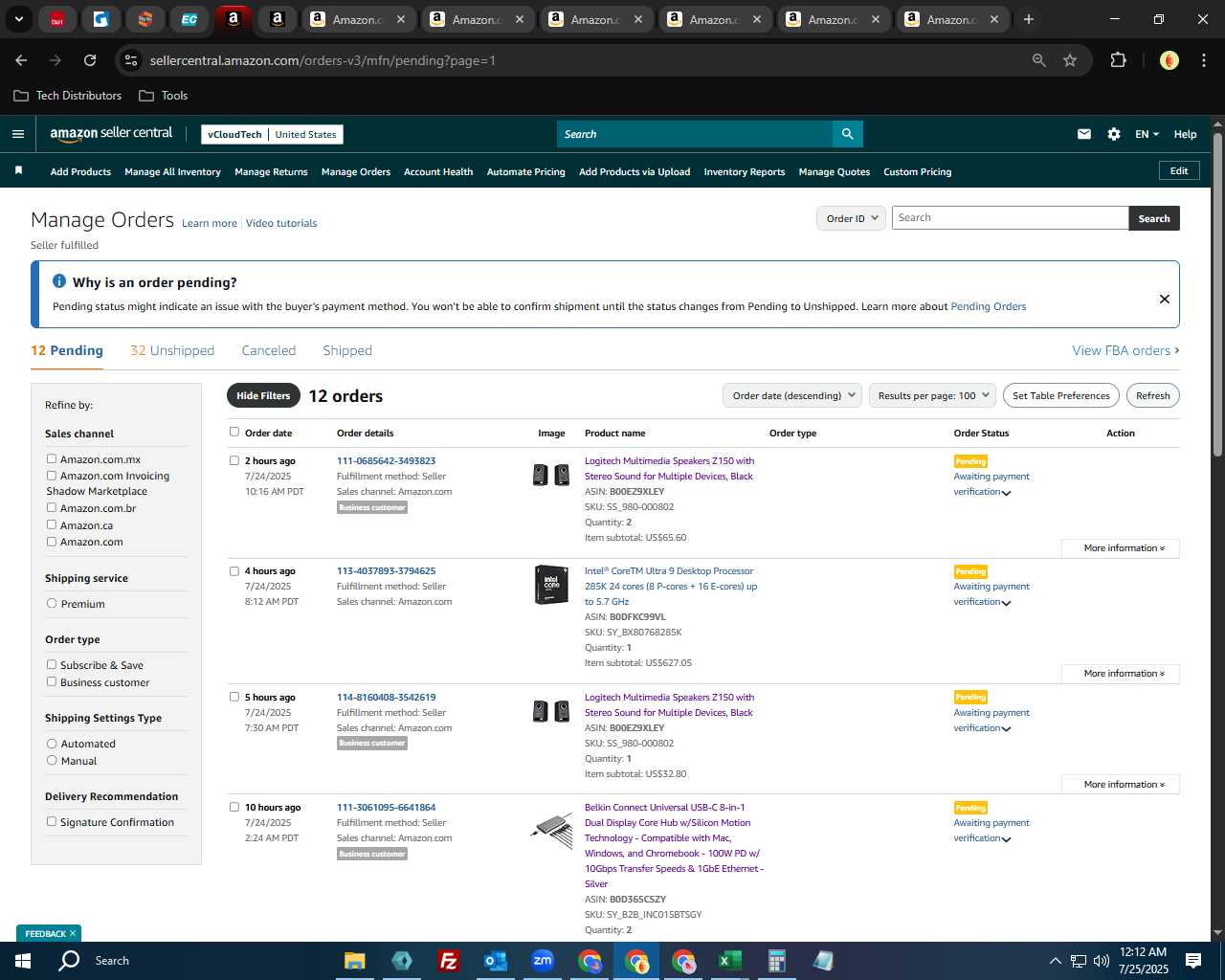Open the Chrome three-dot menu
Image resolution: width=1225 pixels, height=980 pixels.
(1202, 60)
